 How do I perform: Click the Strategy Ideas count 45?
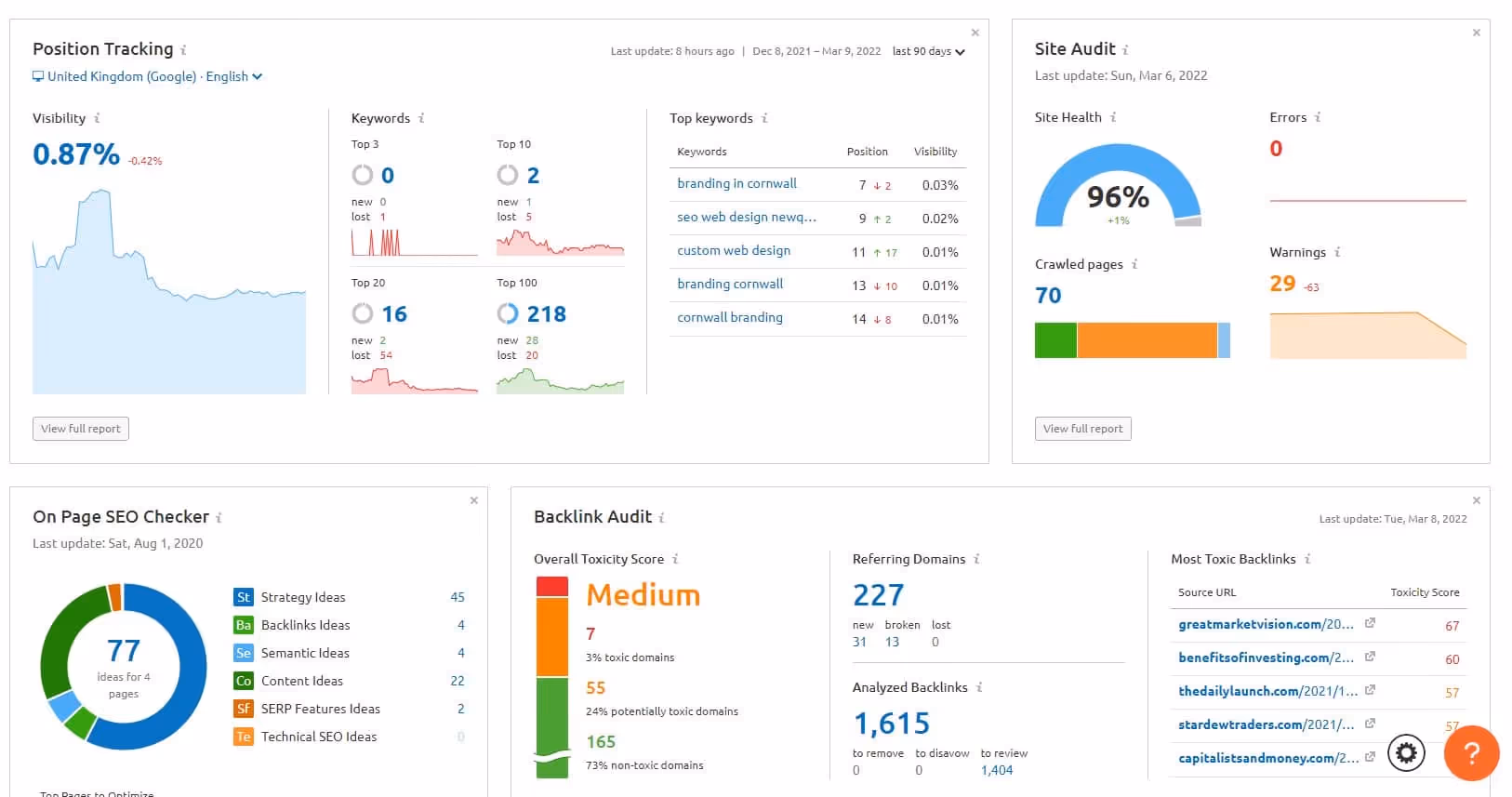458,597
